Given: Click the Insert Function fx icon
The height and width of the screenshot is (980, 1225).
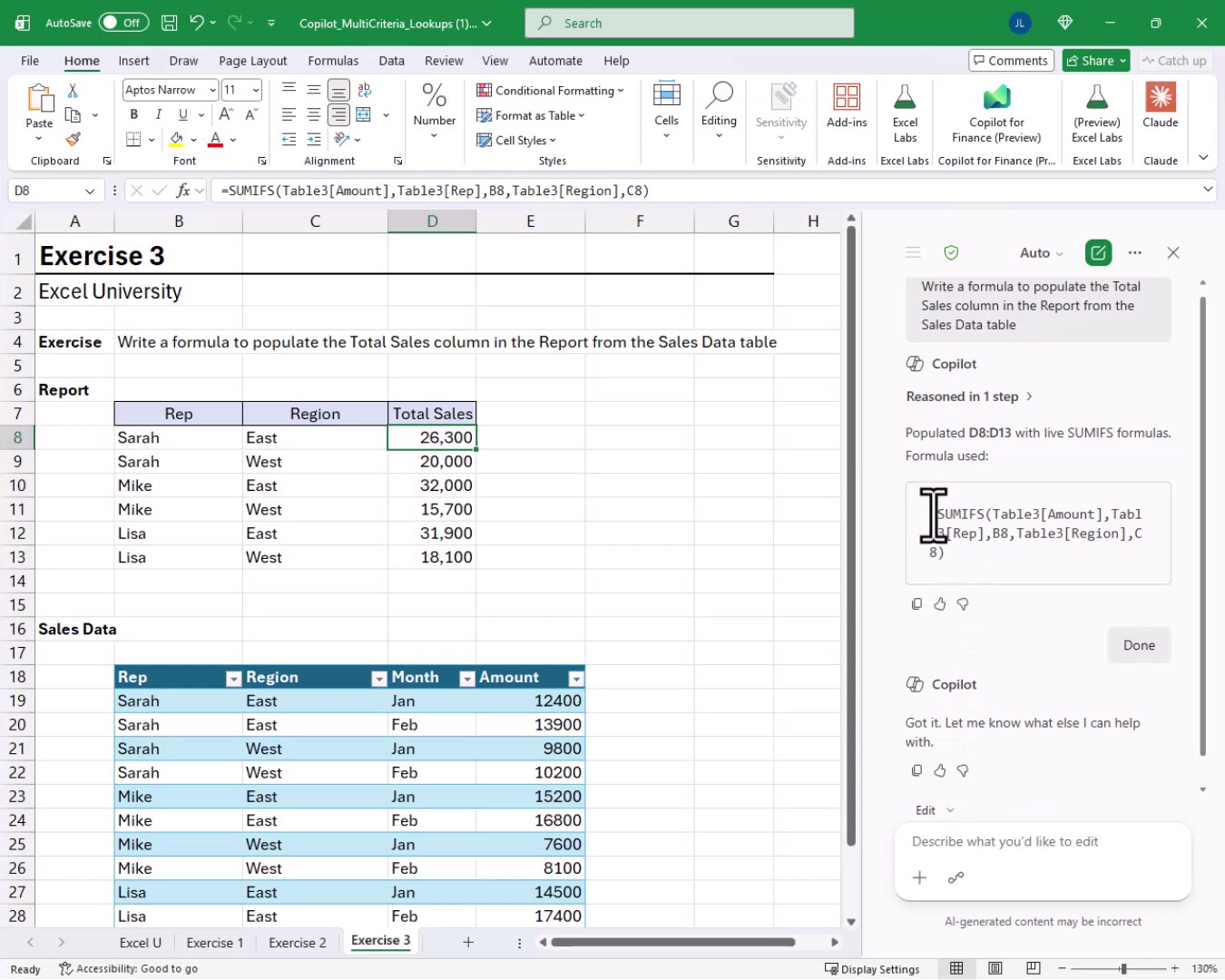Looking at the screenshot, I should 183,191.
